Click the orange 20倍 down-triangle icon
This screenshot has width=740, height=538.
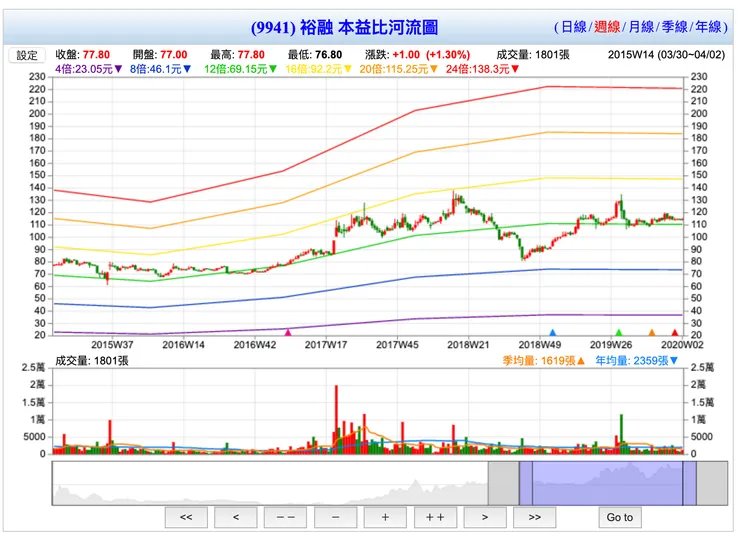tap(434, 69)
